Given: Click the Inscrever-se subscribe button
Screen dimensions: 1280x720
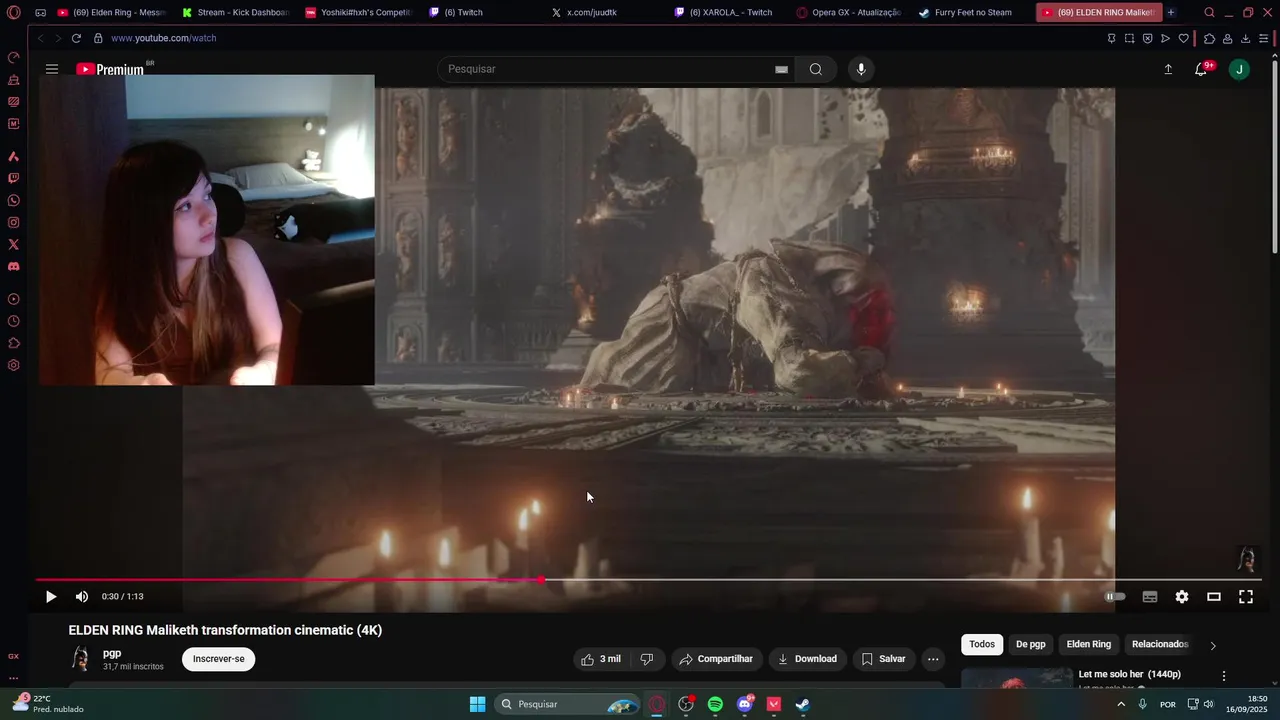Looking at the screenshot, I should tap(218, 659).
